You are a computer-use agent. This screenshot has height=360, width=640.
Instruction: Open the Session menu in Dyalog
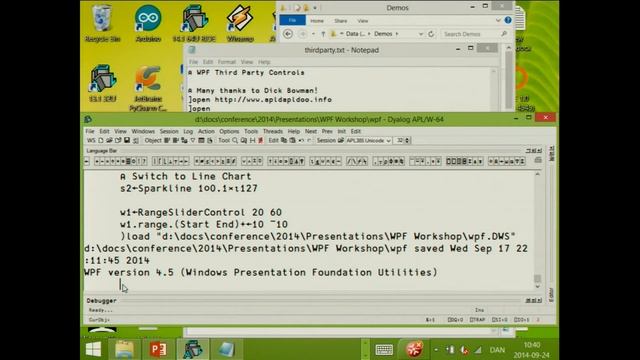tap(169, 131)
